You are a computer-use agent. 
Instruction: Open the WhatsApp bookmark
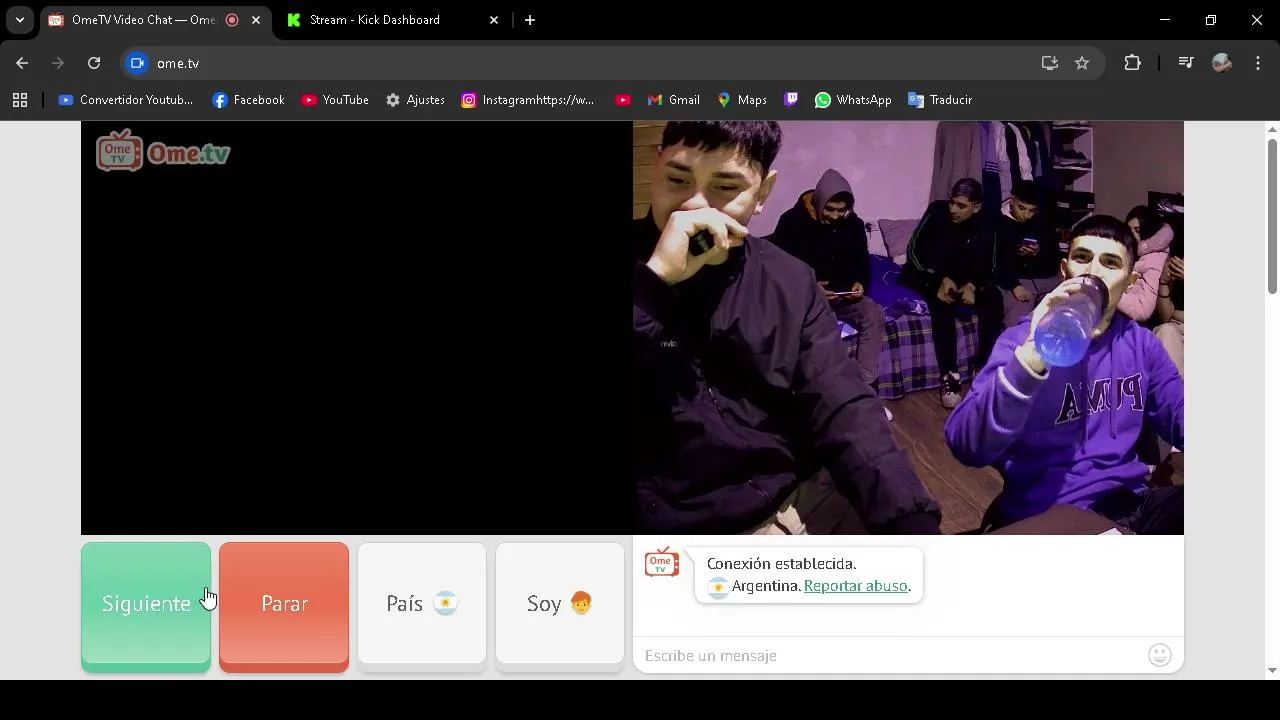click(853, 100)
